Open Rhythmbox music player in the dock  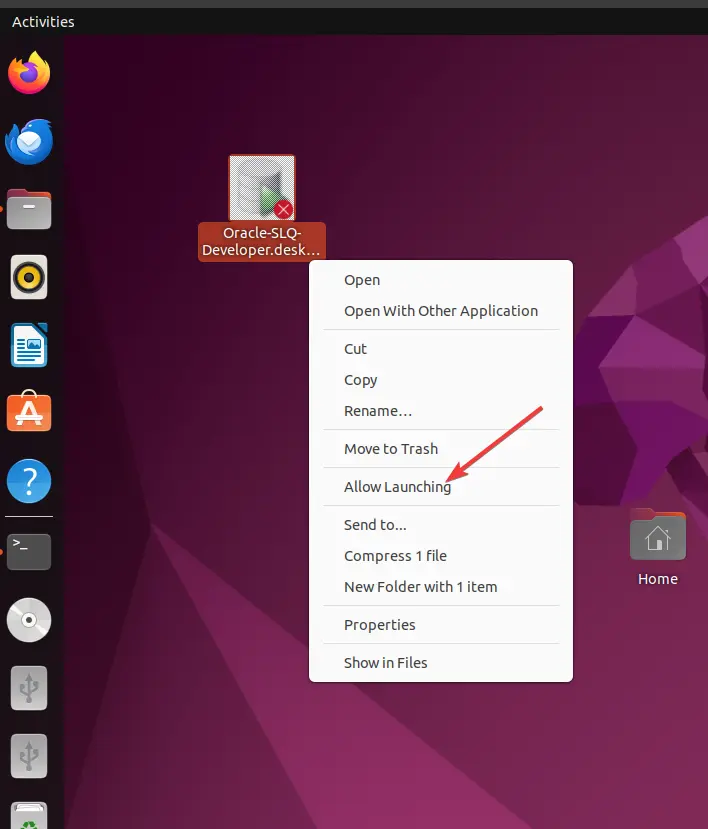point(29,277)
